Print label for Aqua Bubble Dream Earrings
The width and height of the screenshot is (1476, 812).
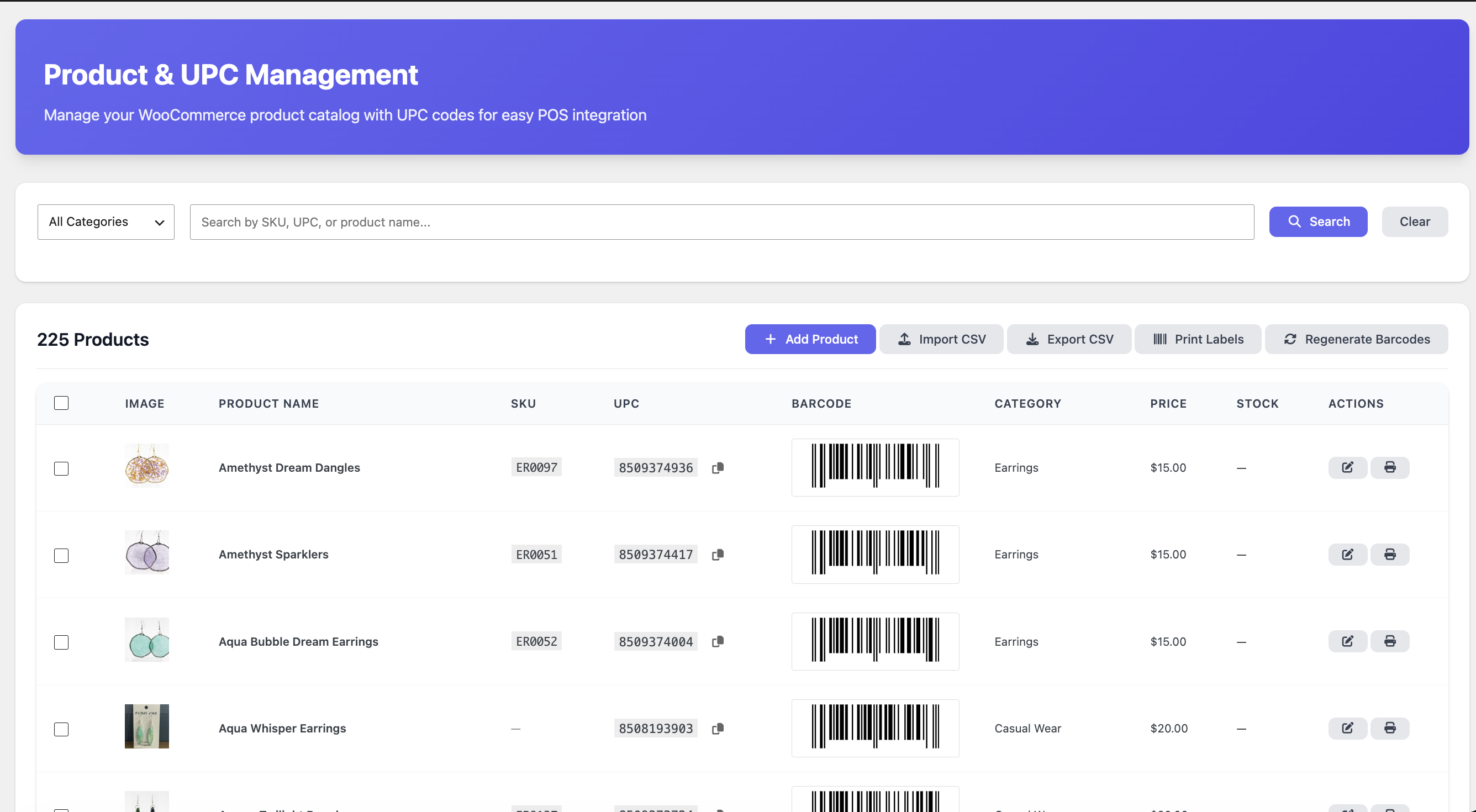(x=1390, y=641)
